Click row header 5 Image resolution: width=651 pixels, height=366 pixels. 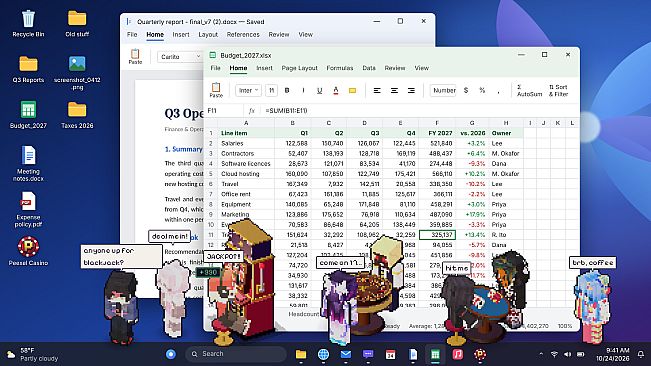coord(211,174)
